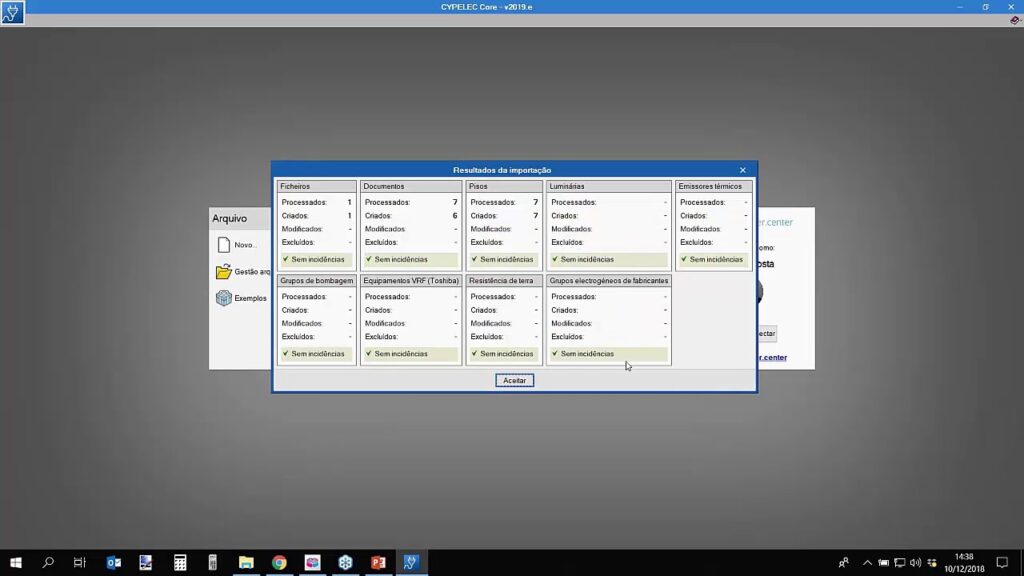Launch Calculator from the taskbar
Image resolution: width=1024 pixels, height=576 pixels.
(x=180, y=563)
